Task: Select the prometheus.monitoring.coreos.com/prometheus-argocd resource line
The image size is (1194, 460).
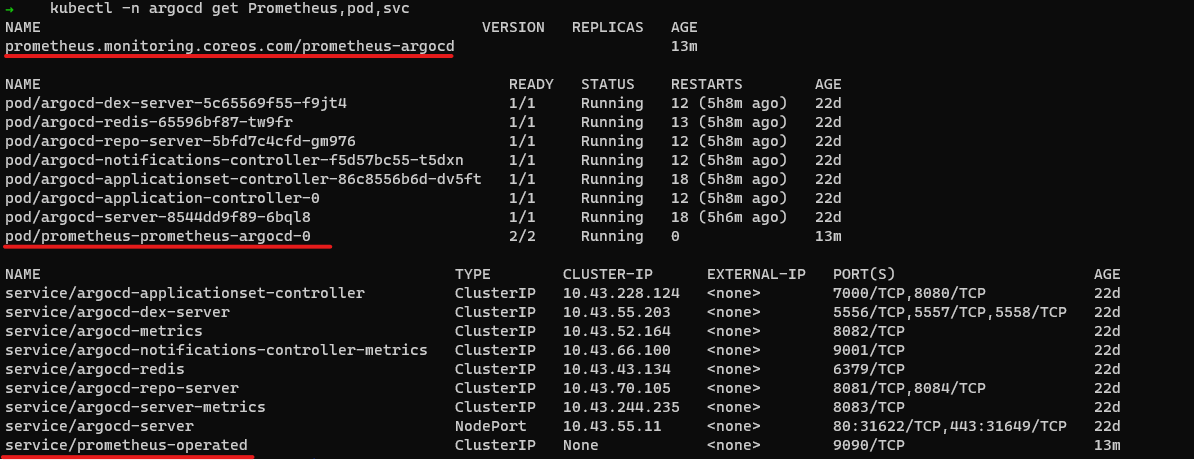Action: click(x=229, y=46)
